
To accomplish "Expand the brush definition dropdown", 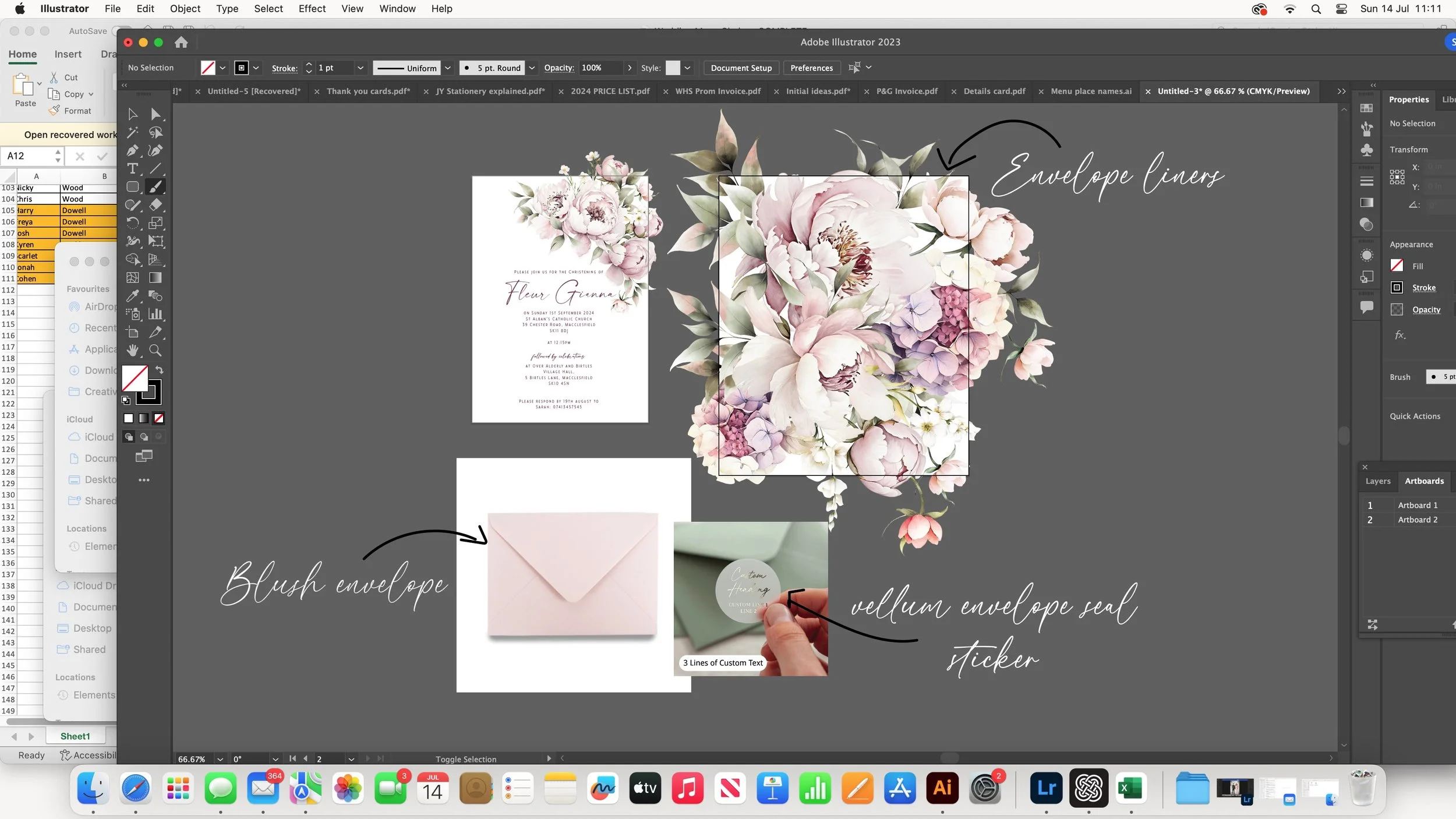I will point(531,68).
